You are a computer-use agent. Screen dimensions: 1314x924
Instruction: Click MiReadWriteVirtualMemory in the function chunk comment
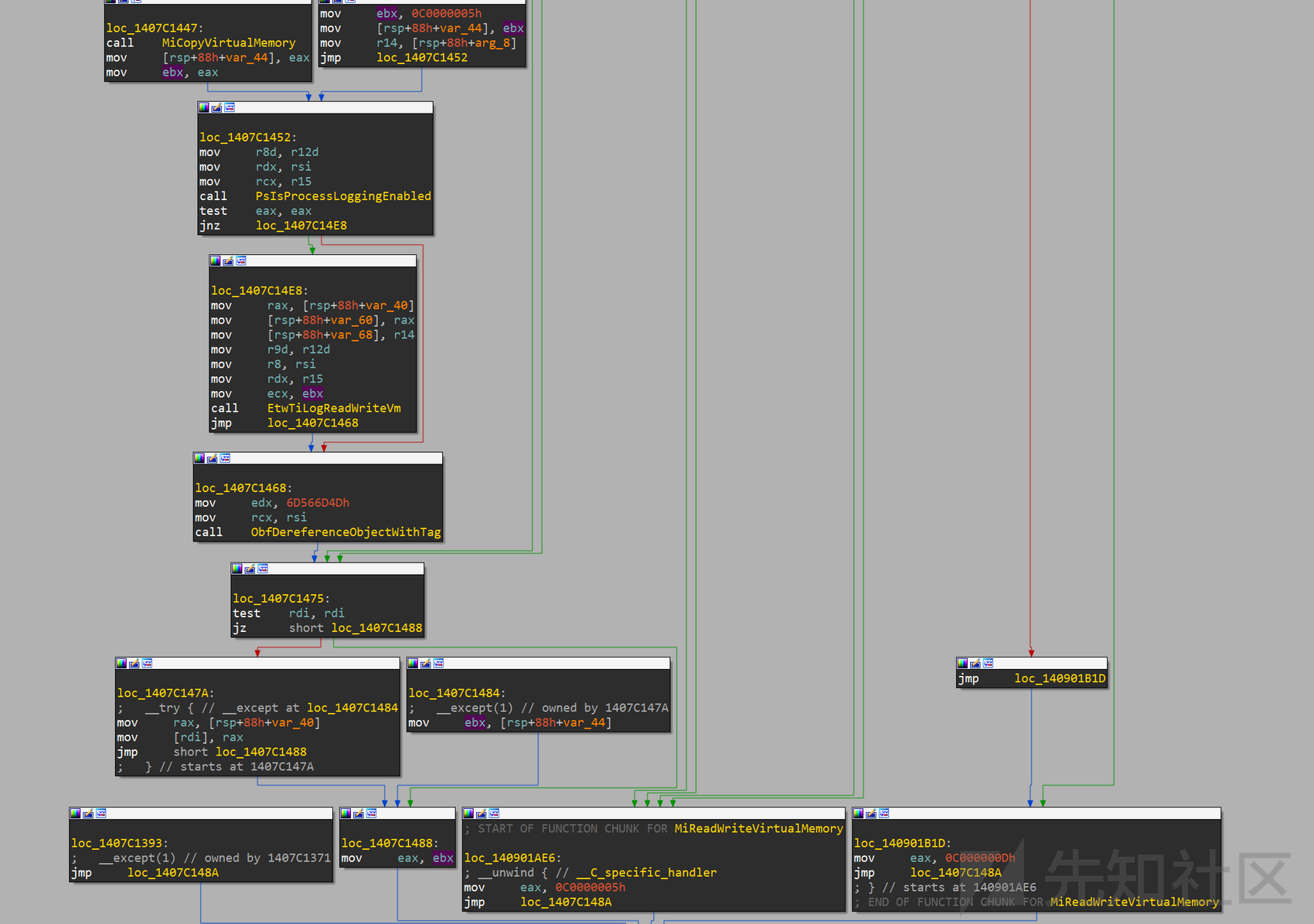coord(757,828)
